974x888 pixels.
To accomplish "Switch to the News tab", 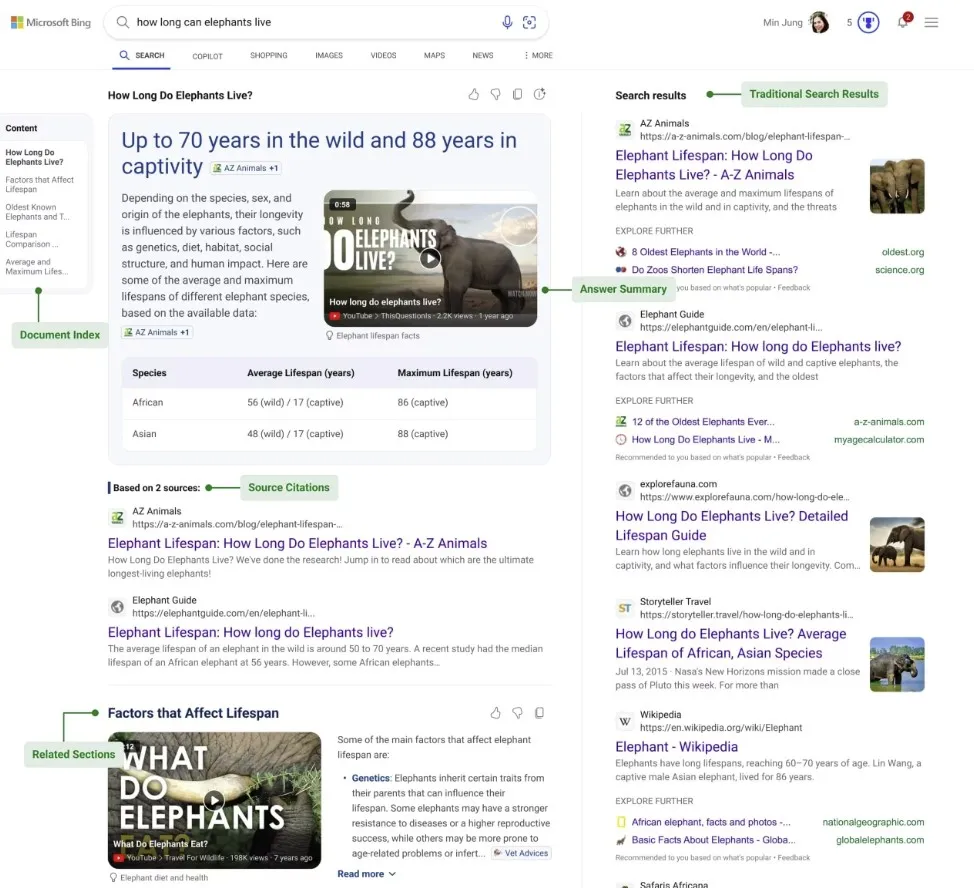I will point(483,55).
